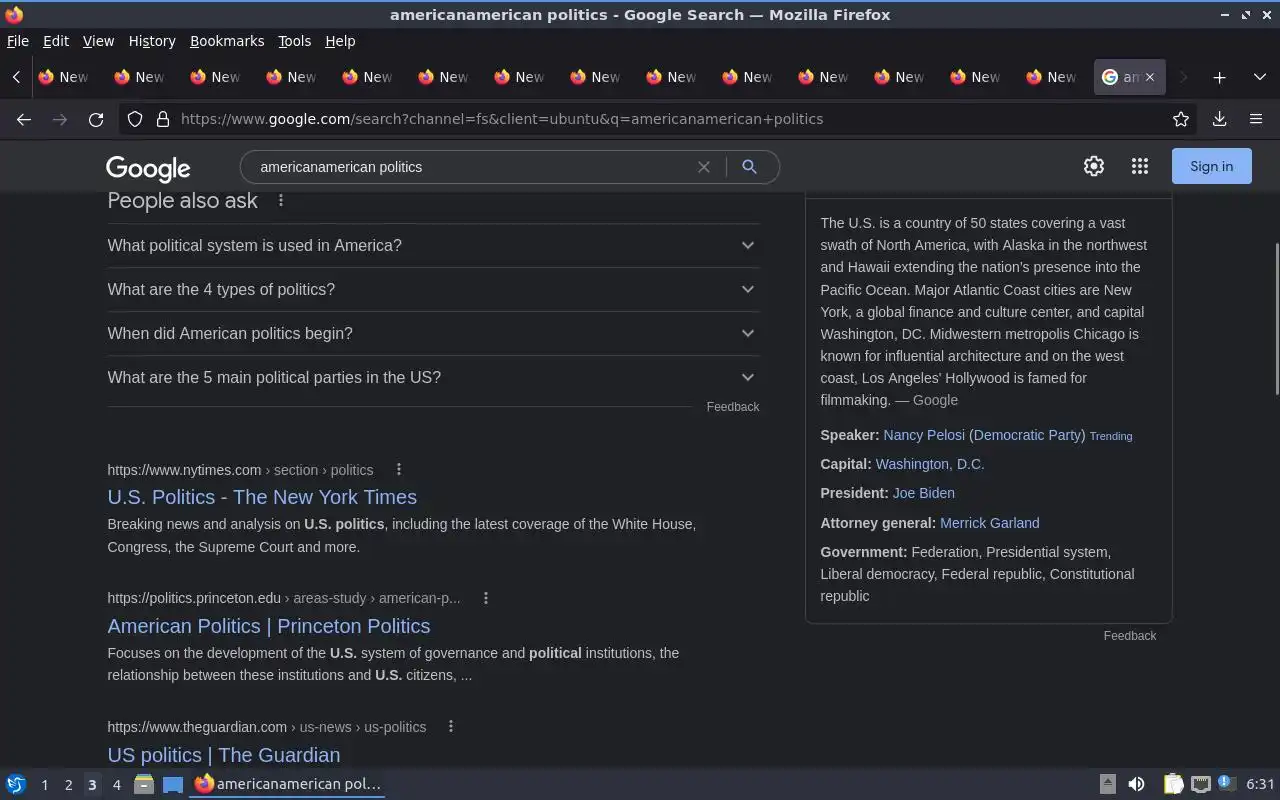The height and width of the screenshot is (800, 1280).
Task: Clear the Google search box text
Action: click(x=704, y=167)
